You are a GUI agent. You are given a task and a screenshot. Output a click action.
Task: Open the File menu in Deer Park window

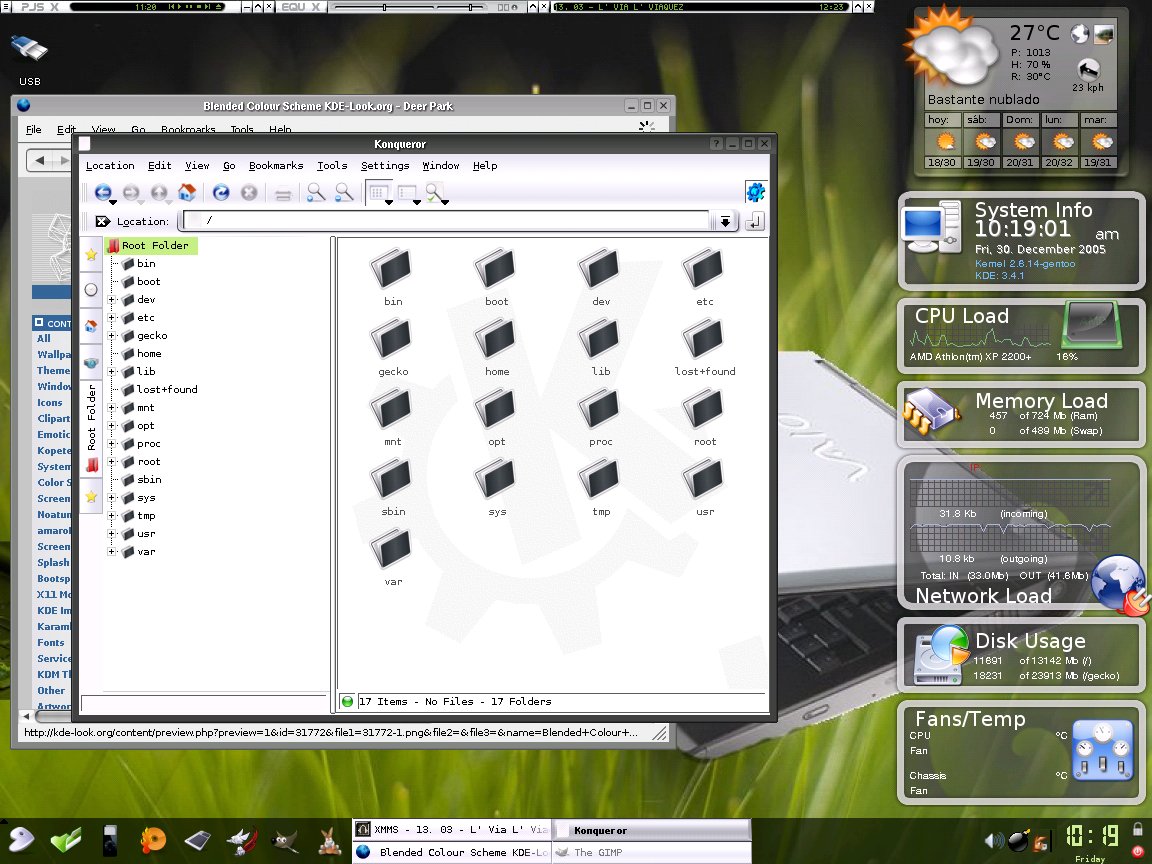34,129
